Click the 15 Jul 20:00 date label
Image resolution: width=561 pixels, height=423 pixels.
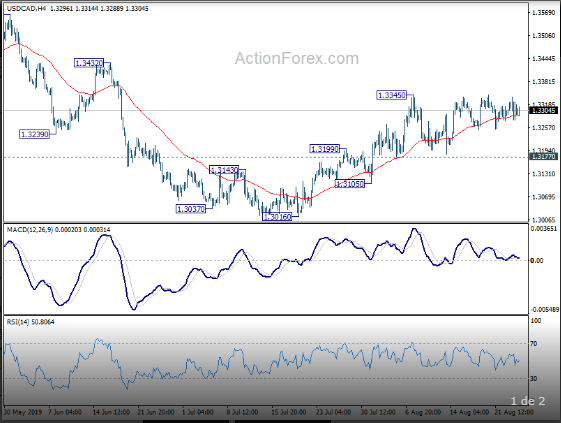pyautogui.click(x=288, y=412)
